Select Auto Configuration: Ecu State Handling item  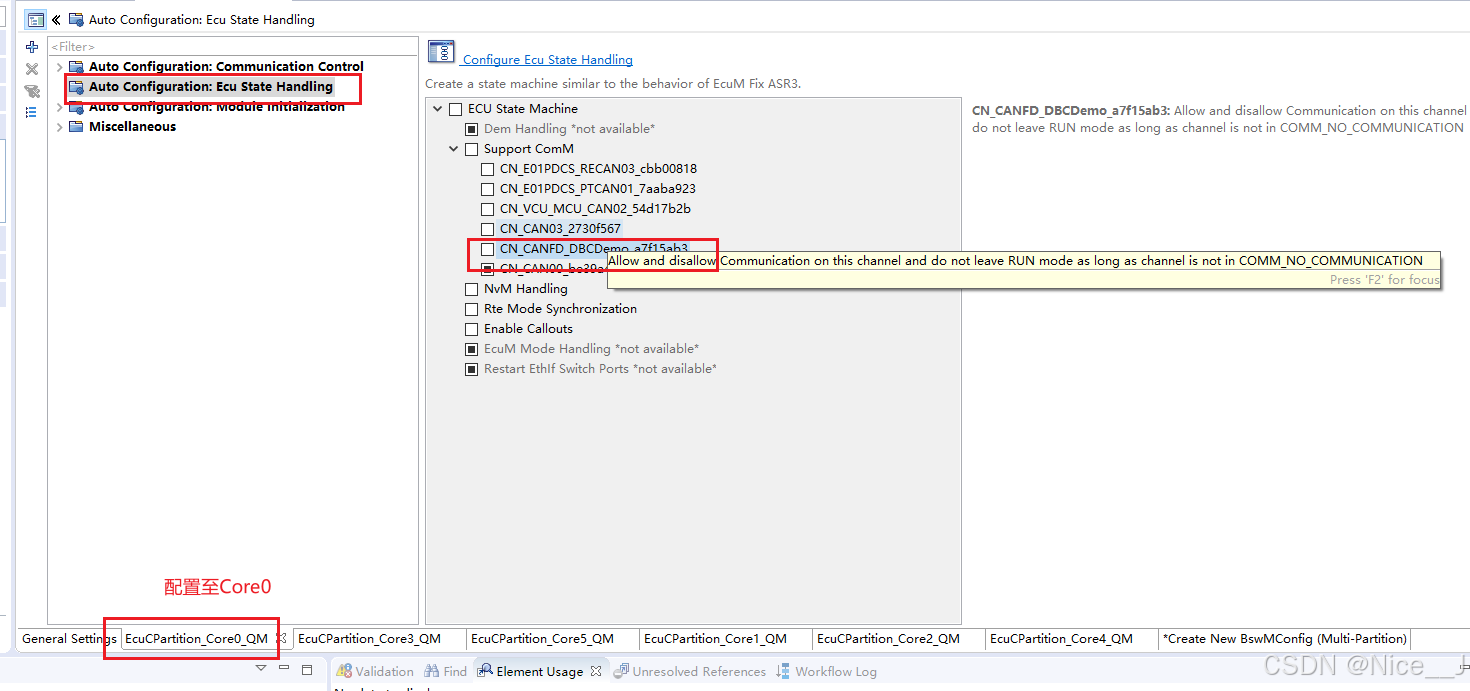(x=211, y=87)
